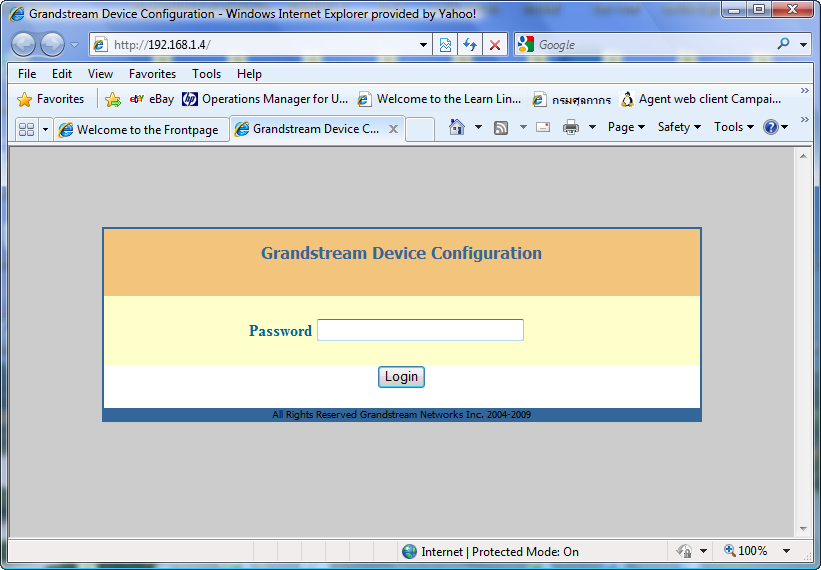Expand the command bar overflow chevron
This screenshot has width=821, height=570.
coord(805,120)
